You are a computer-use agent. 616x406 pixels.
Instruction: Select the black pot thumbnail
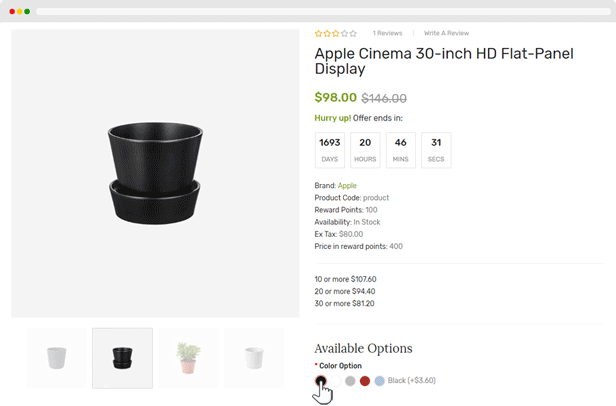[x=122, y=358]
